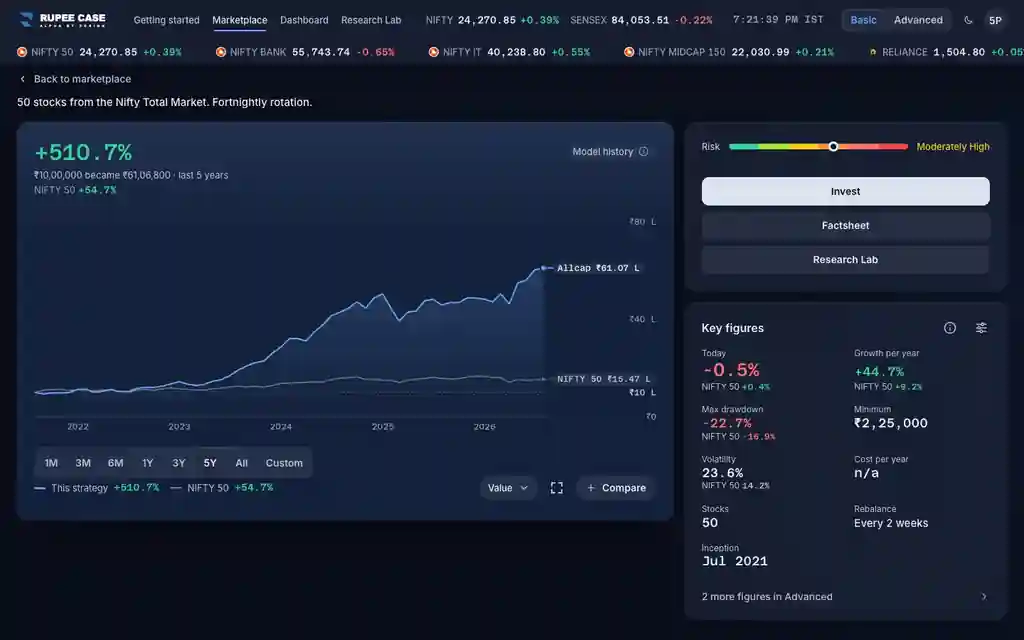Click the Research Lab side button
This screenshot has height=640, width=1024.
click(x=846, y=259)
